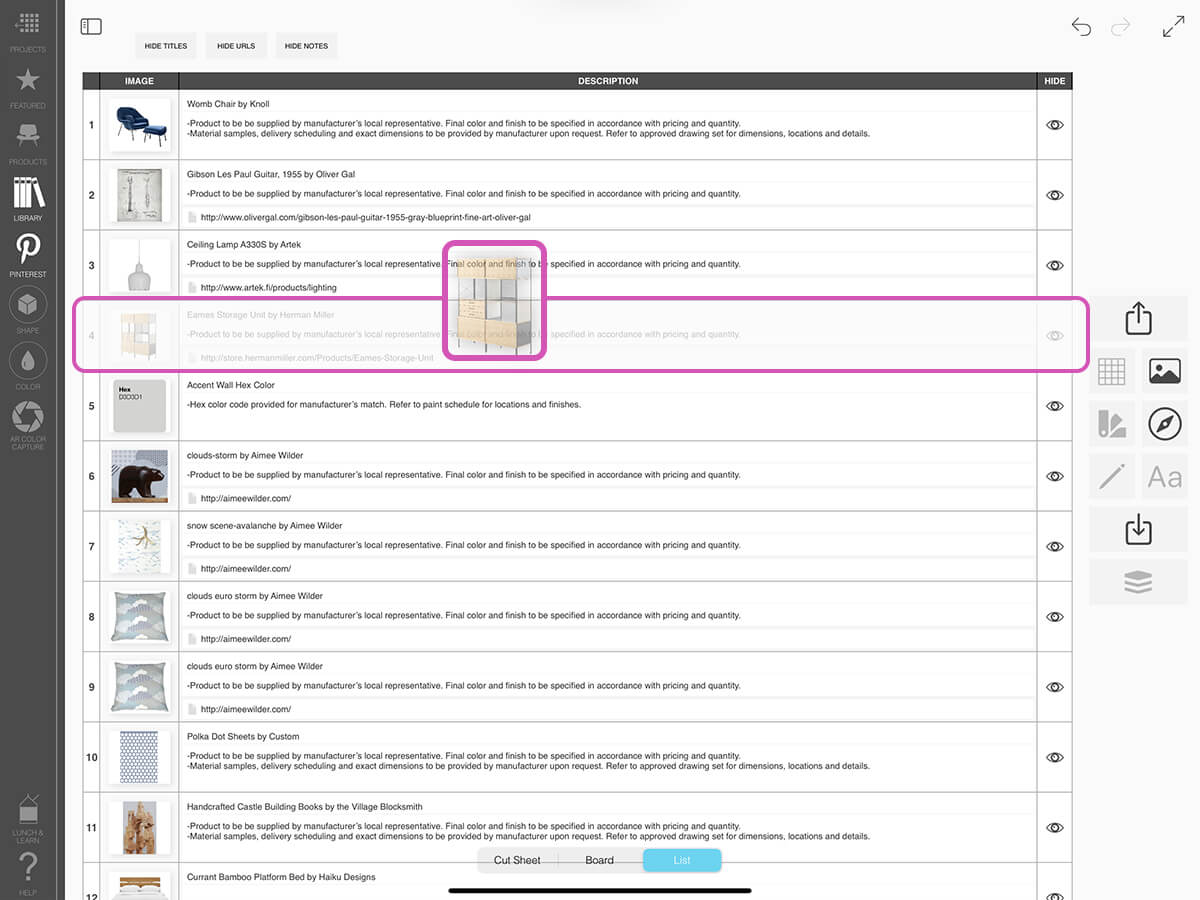This screenshot has width=1200, height=900.
Task: Toggle visibility of Accent Wall Hex Color
Action: [1054, 406]
